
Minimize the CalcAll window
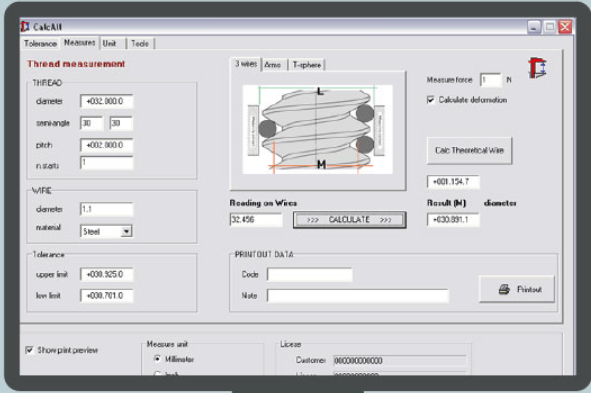coord(534,27)
